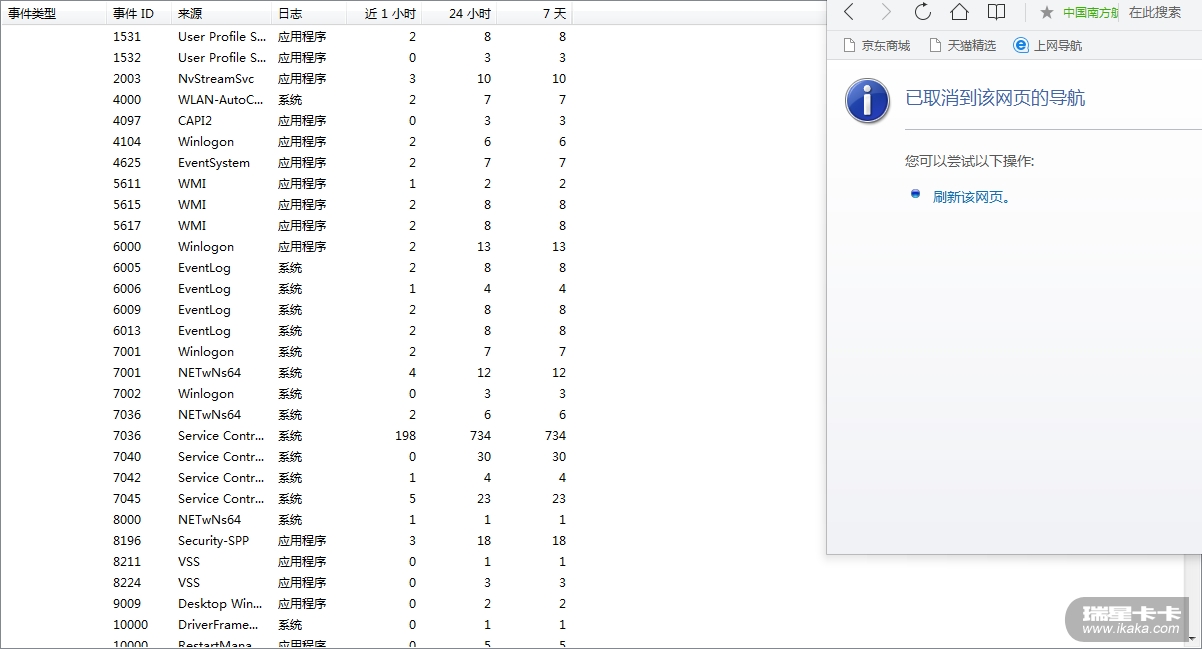This screenshot has width=1202, height=649.
Task: Click the 198 count in 近 1 小时
Action: pos(405,435)
